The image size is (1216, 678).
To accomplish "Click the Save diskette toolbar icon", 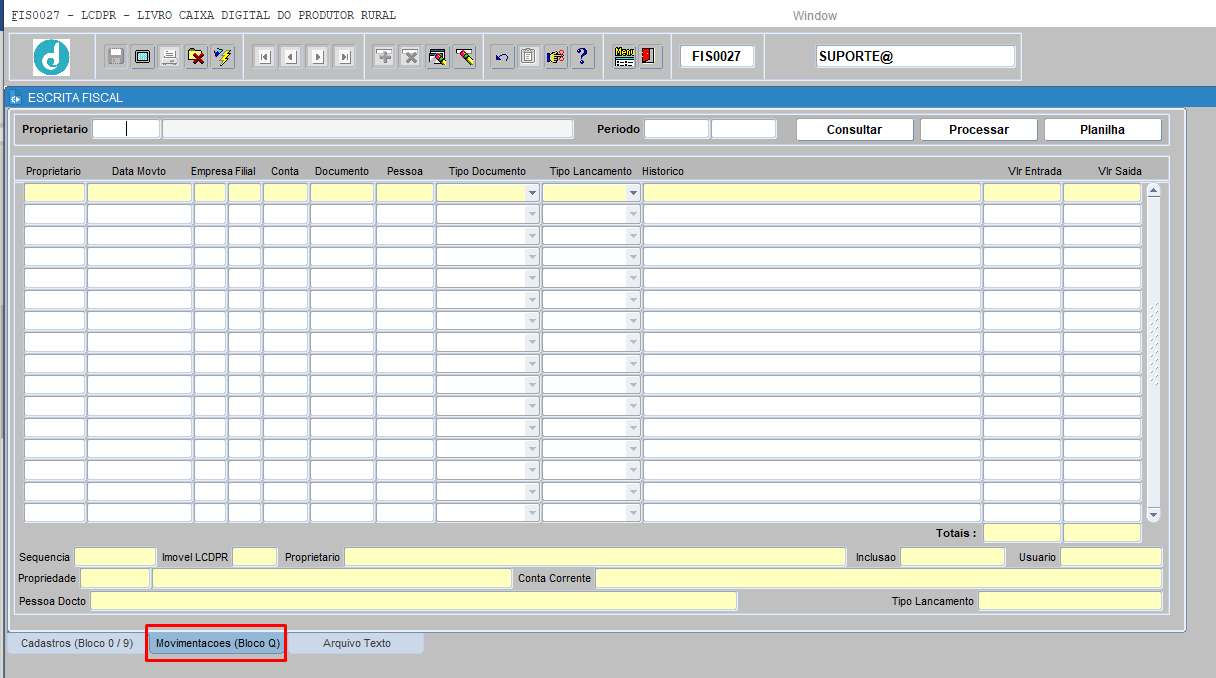I will click(116, 57).
